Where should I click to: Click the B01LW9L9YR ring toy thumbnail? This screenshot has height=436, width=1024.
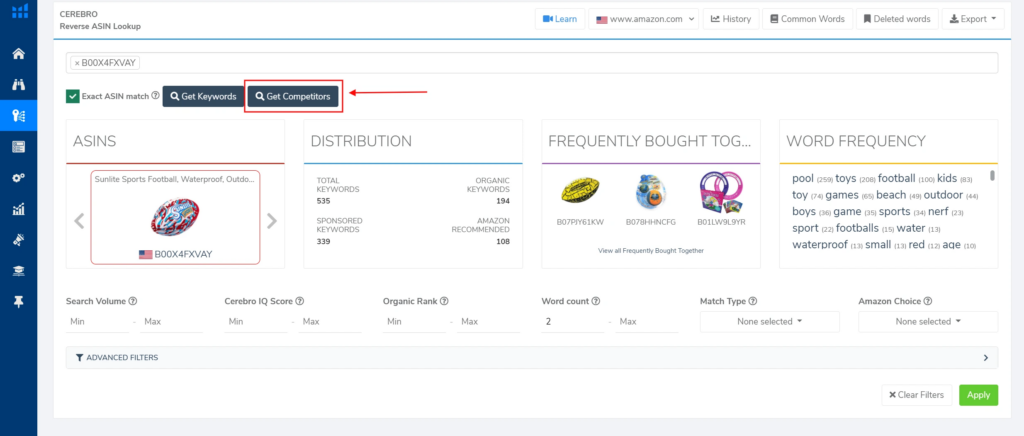point(721,191)
